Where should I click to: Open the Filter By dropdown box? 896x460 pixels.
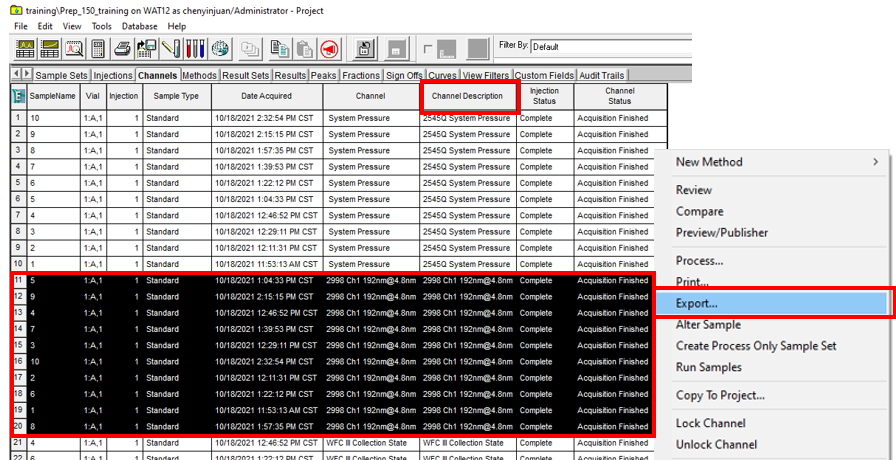coord(611,47)
